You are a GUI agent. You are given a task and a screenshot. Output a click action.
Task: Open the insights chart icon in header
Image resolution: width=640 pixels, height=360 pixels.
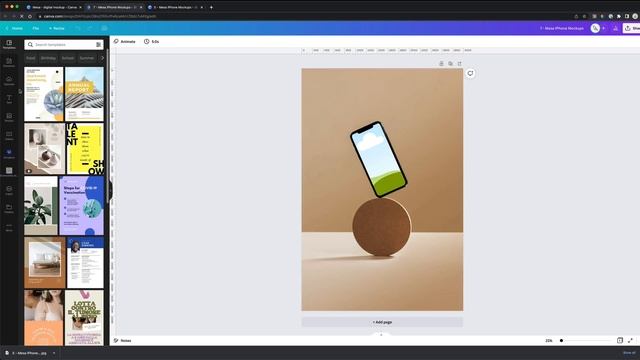616,28
